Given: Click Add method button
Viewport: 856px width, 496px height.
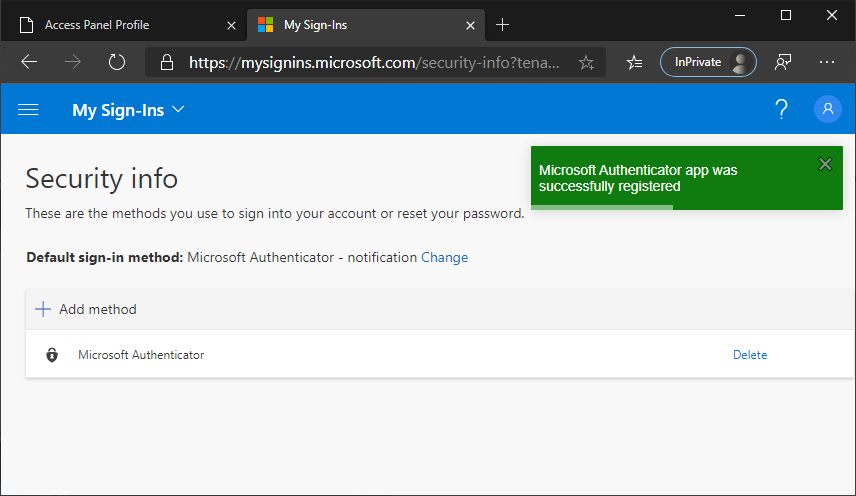Looking at the screenshot, I should 86,309.
